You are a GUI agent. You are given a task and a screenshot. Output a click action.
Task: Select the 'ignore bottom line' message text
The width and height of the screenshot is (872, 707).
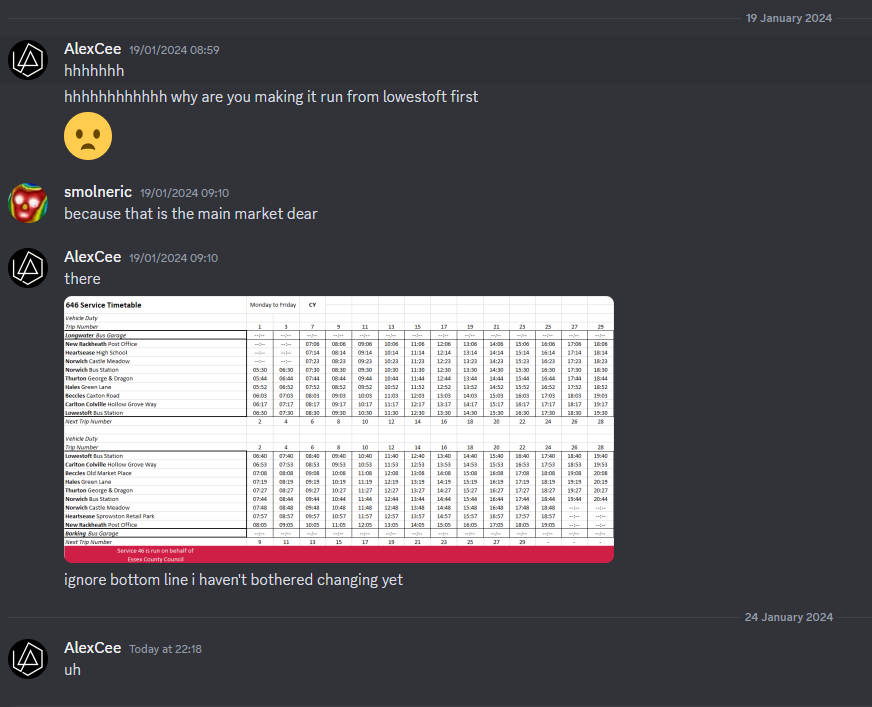coord(233,580)
